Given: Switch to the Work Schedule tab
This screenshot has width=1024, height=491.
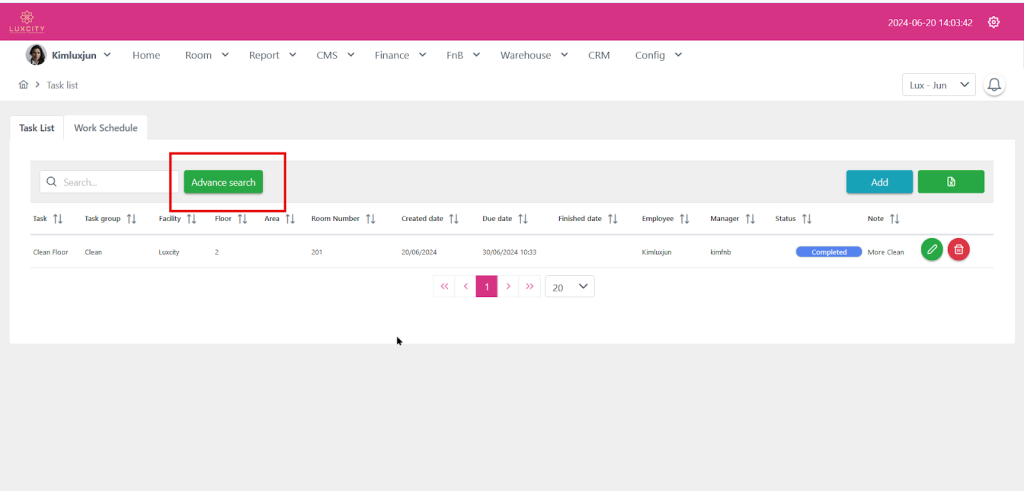Looking at the screenshot, I should [x=105, y=128].
